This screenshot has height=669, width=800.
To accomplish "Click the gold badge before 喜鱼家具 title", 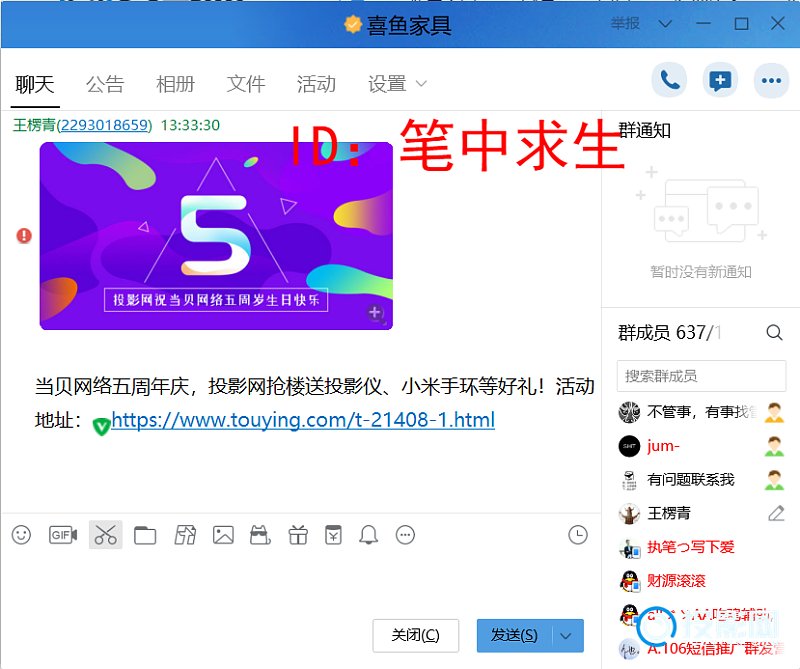I will [352, 24].
